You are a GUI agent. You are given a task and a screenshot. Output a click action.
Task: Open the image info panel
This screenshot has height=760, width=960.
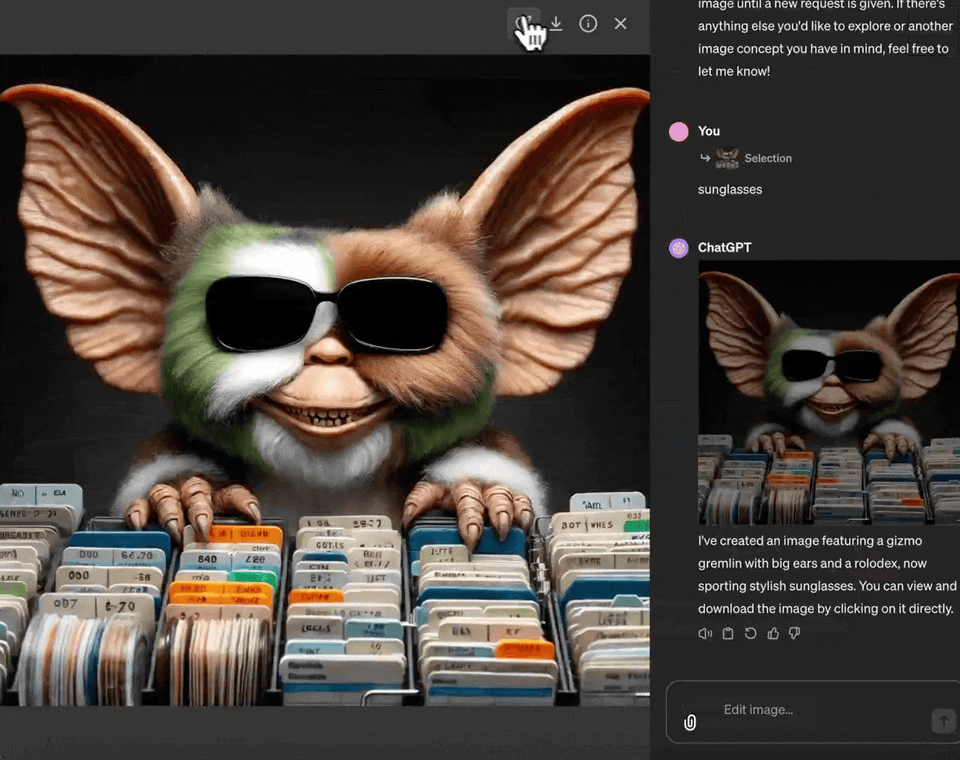pos(588,24)
